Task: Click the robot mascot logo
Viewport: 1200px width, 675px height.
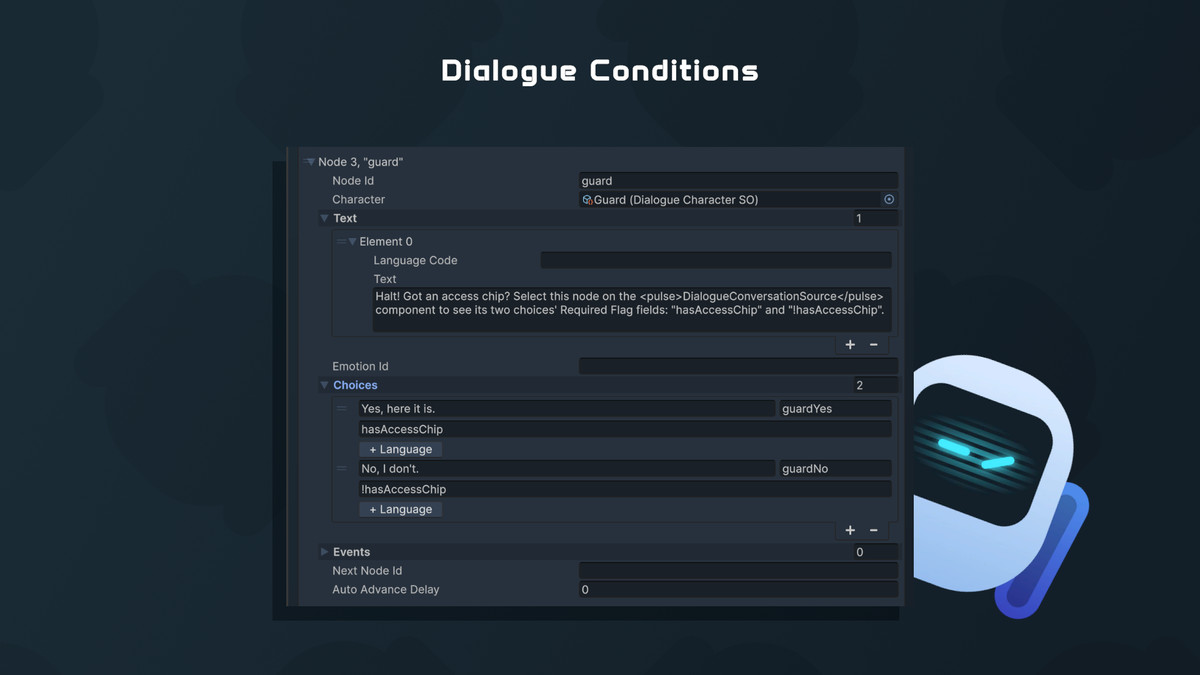Action: point(1000,485)
